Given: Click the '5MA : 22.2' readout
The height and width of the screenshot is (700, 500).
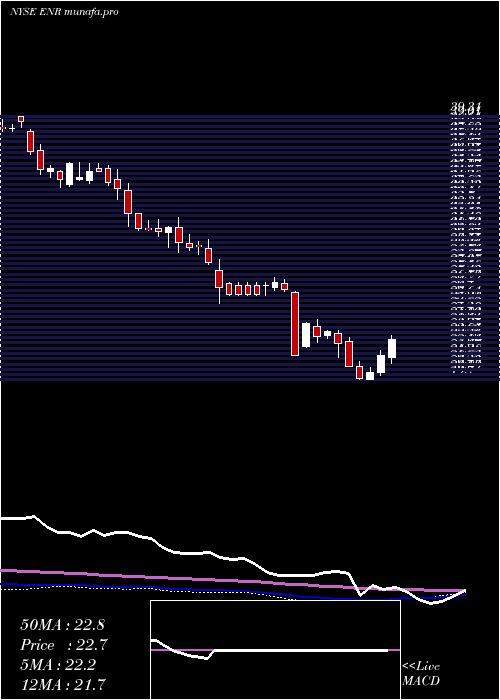Looking at the screenshot, I should [58, 665].
